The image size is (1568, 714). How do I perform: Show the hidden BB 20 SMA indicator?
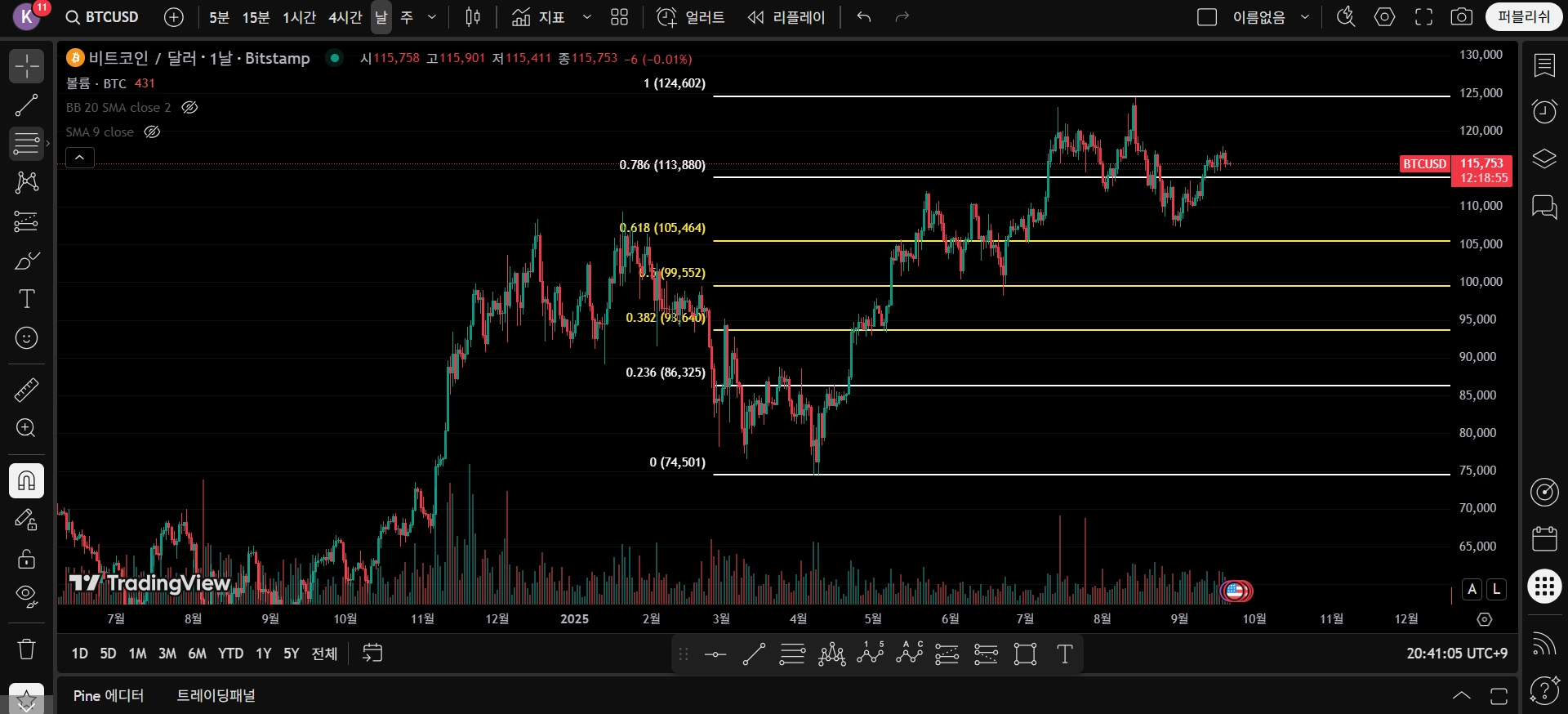[x=189, y=108]
